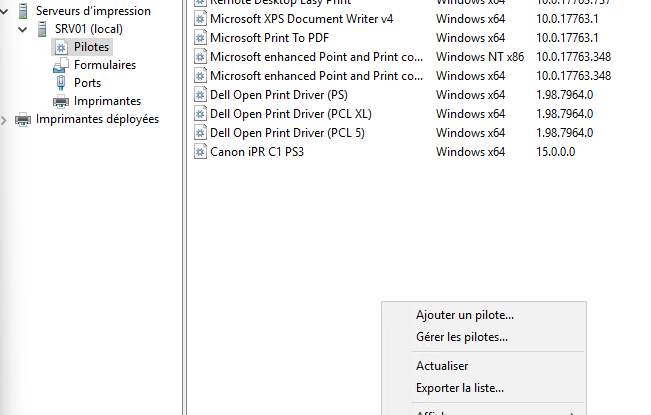Select Dell Open Print Driver (PCL 5)
The image size is (651, 415).
(x=287, y=133)
